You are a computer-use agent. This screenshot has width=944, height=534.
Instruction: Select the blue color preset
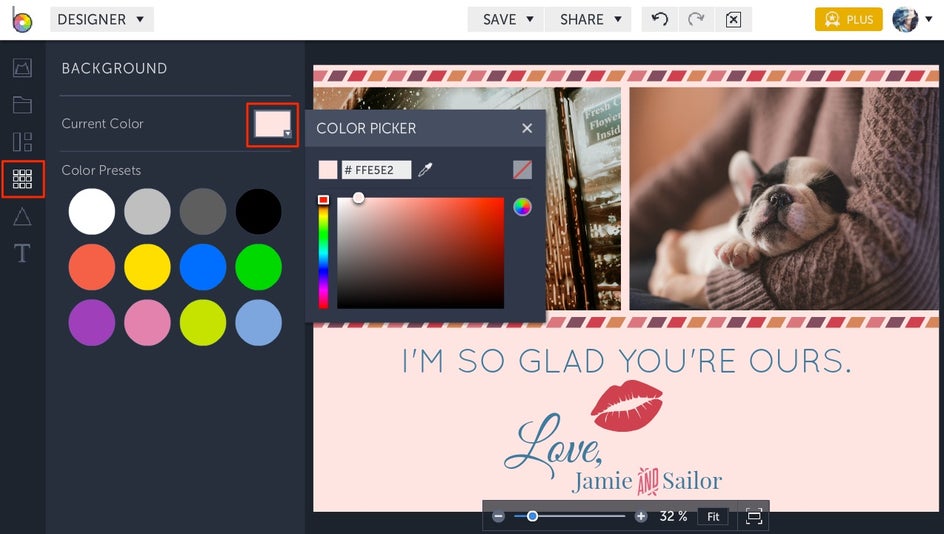[203, 267]
